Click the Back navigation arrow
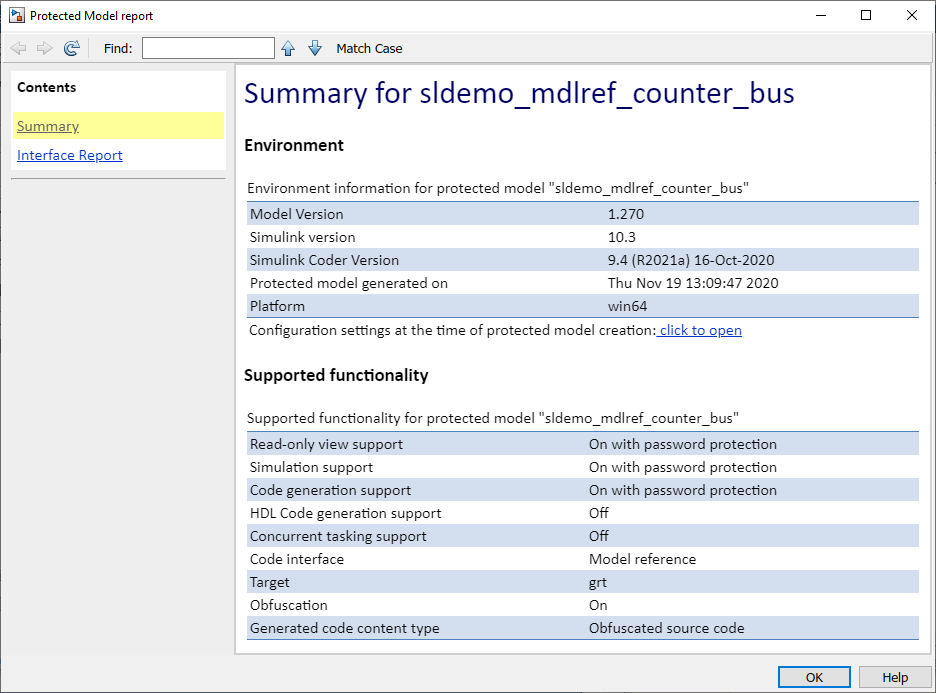The image size is (936, 693). tap(19, 48)
